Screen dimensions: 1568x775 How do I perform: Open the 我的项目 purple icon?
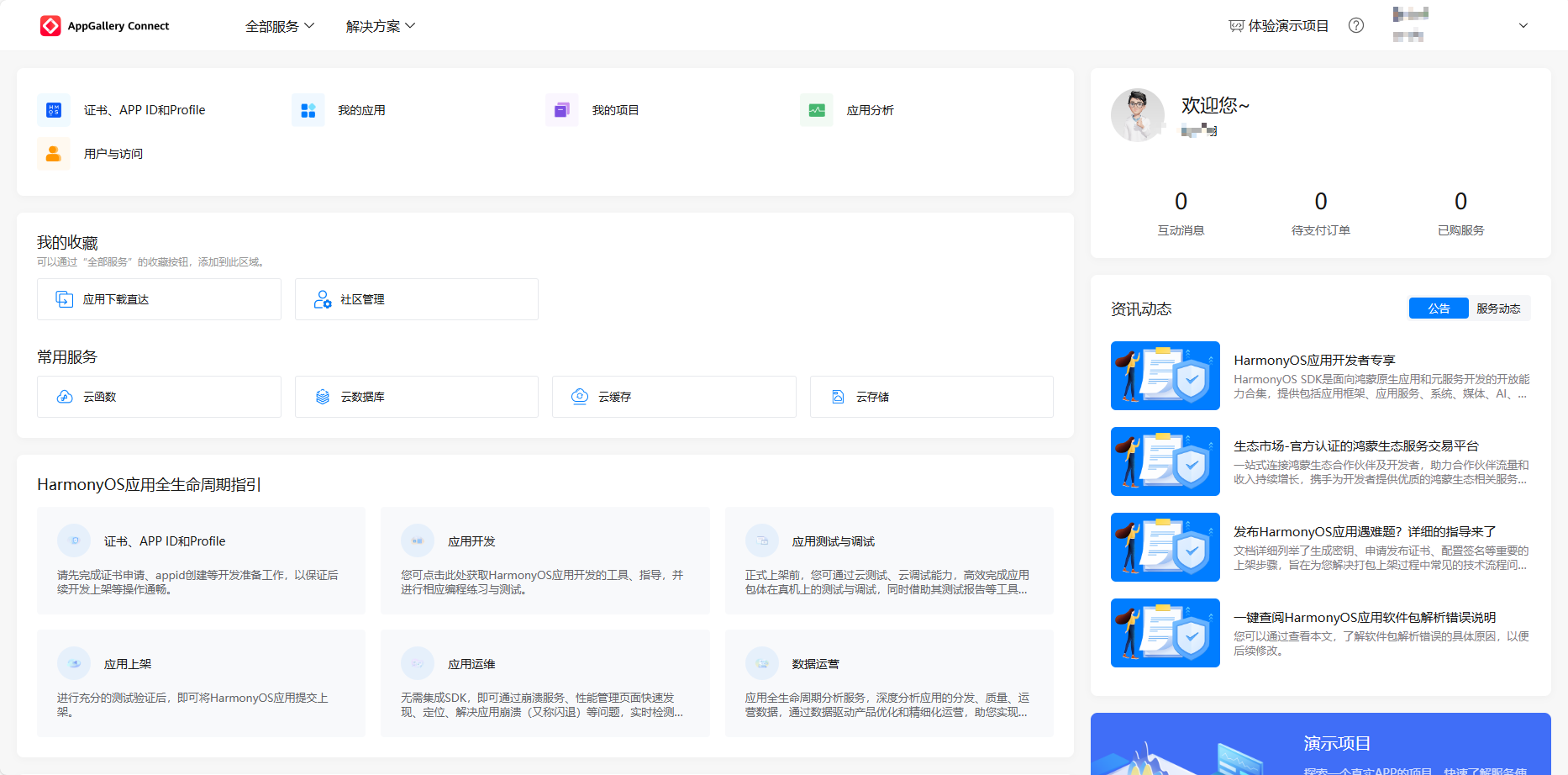point(562,110)
